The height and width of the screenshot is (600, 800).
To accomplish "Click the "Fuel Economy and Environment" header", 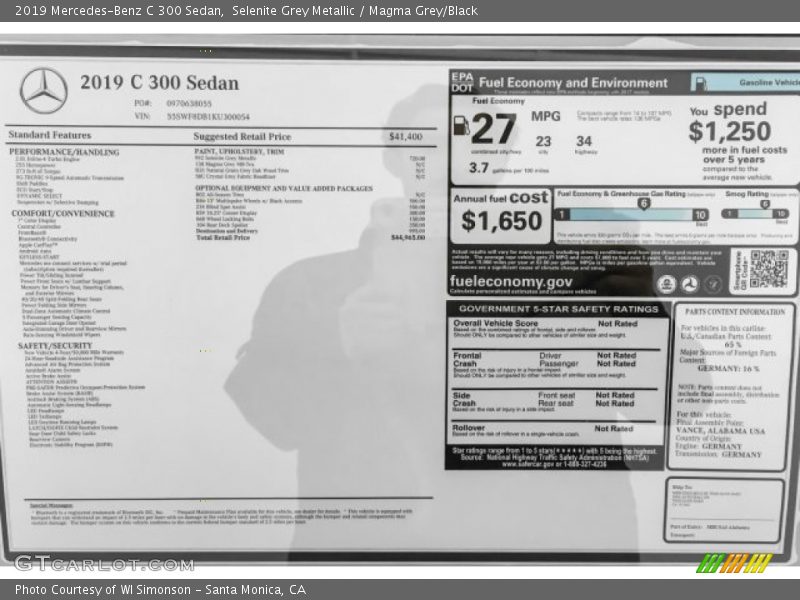I will (573, 83).
